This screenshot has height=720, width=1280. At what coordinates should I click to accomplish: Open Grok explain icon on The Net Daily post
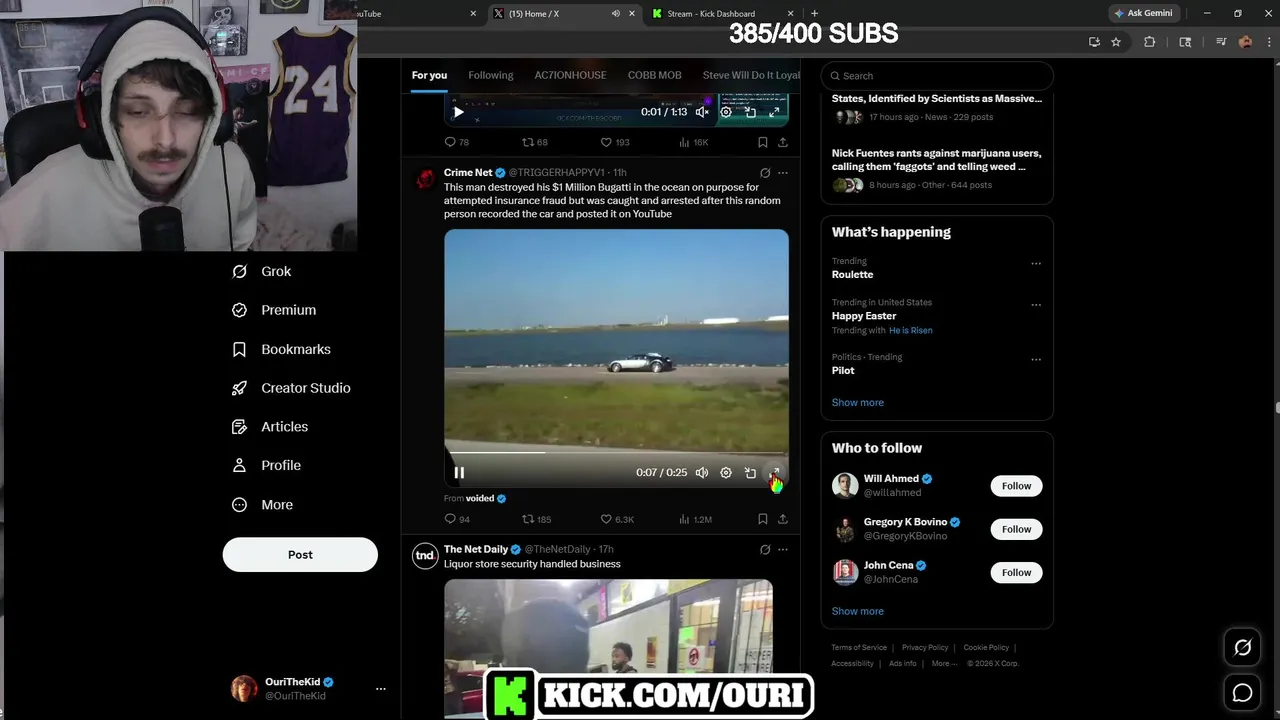[765, 550]
